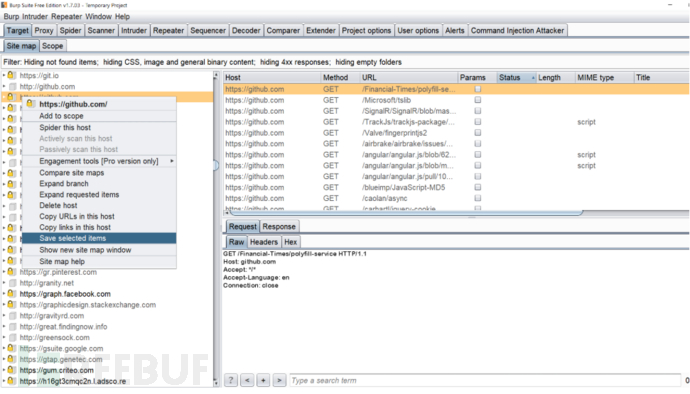Switch to the Proxy tab

[44, 30]
